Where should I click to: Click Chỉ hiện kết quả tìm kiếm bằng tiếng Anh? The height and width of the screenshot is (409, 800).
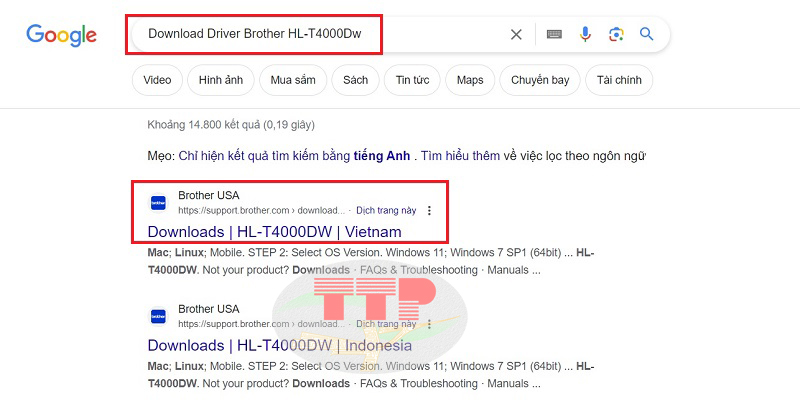tap(294, 156)
